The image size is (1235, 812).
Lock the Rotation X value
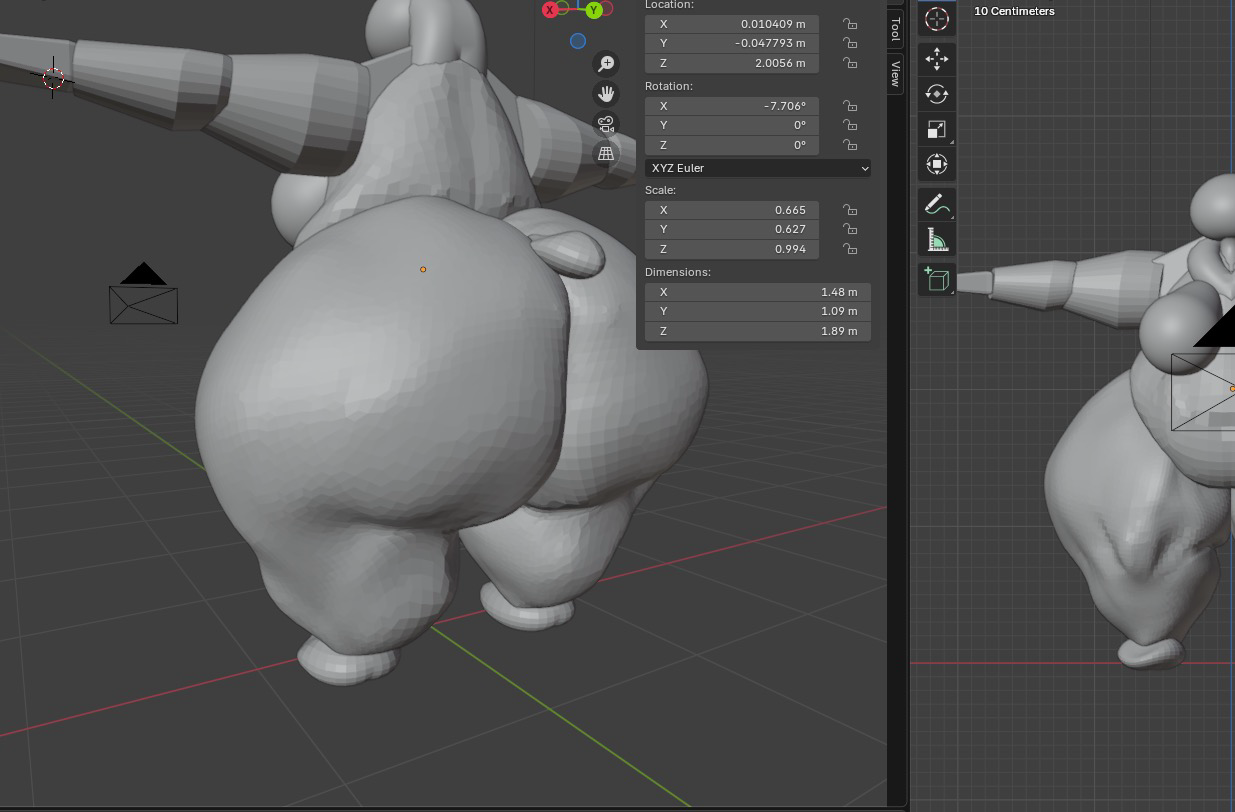(x=849, y=106)
